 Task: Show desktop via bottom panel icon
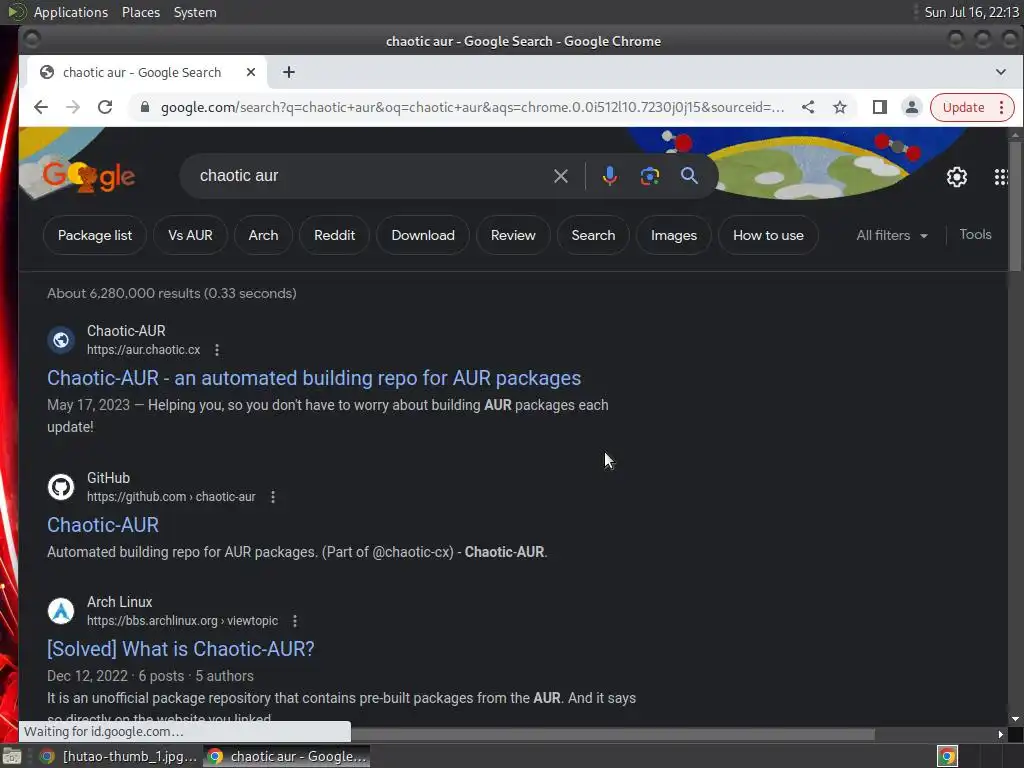(12, 756)
